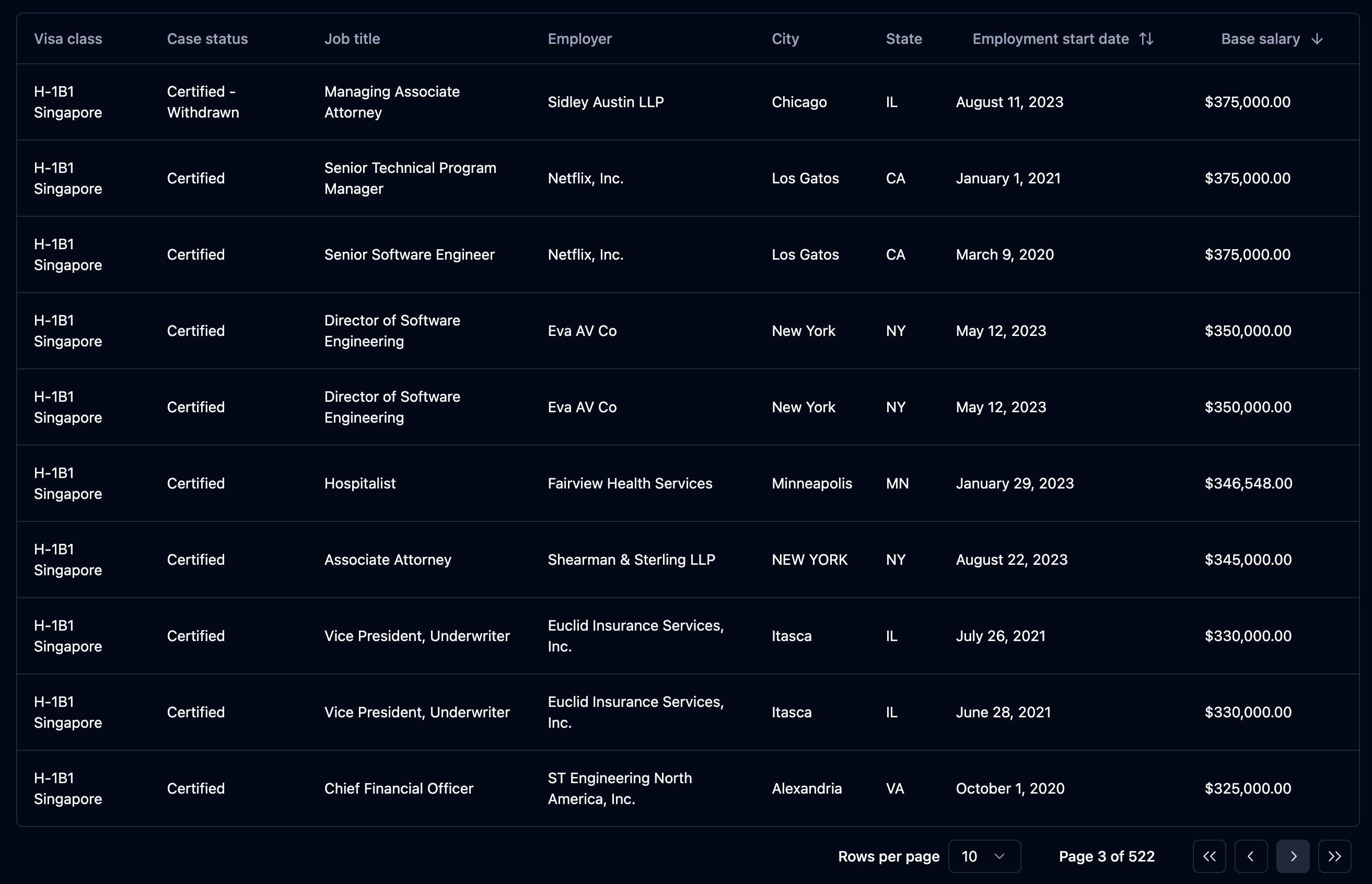Jump to last page button

coord(1335,856)
